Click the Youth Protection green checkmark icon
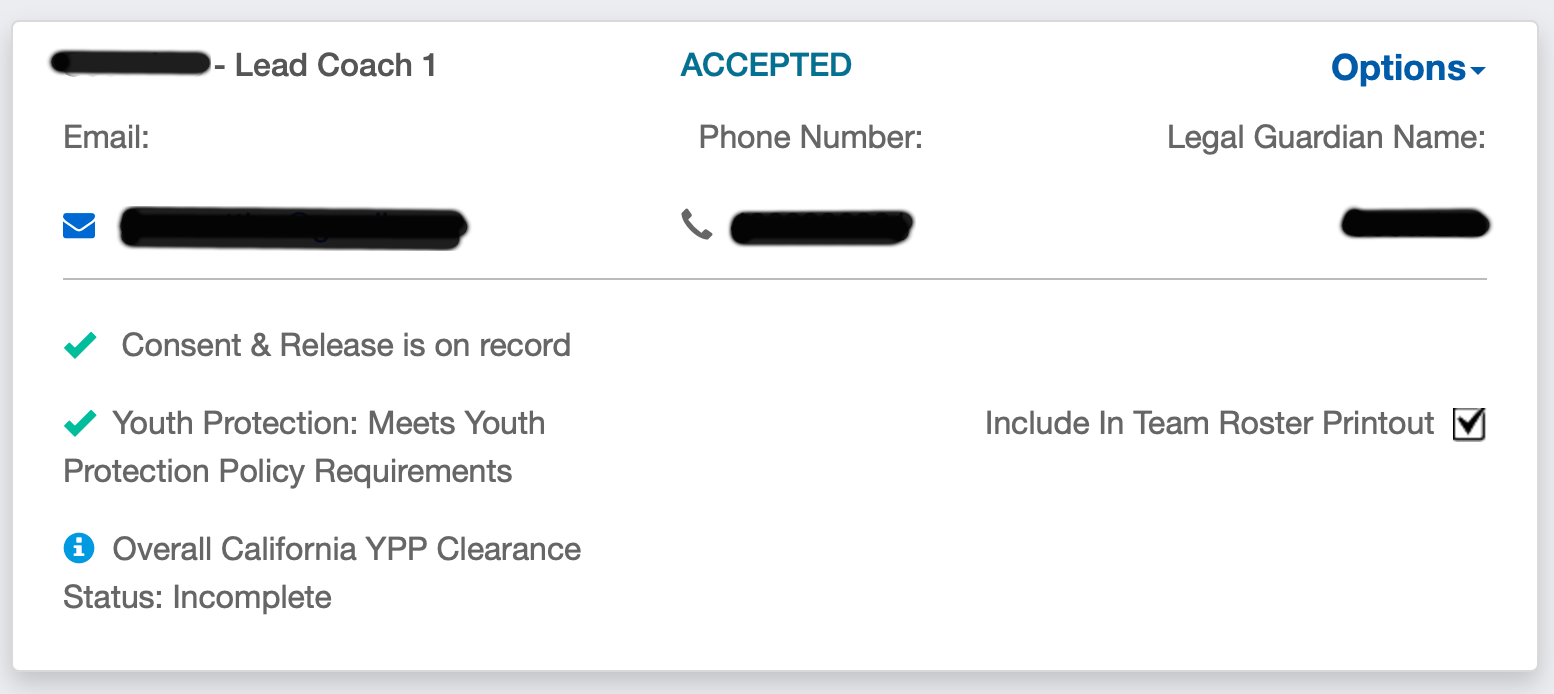 point(79,423)
